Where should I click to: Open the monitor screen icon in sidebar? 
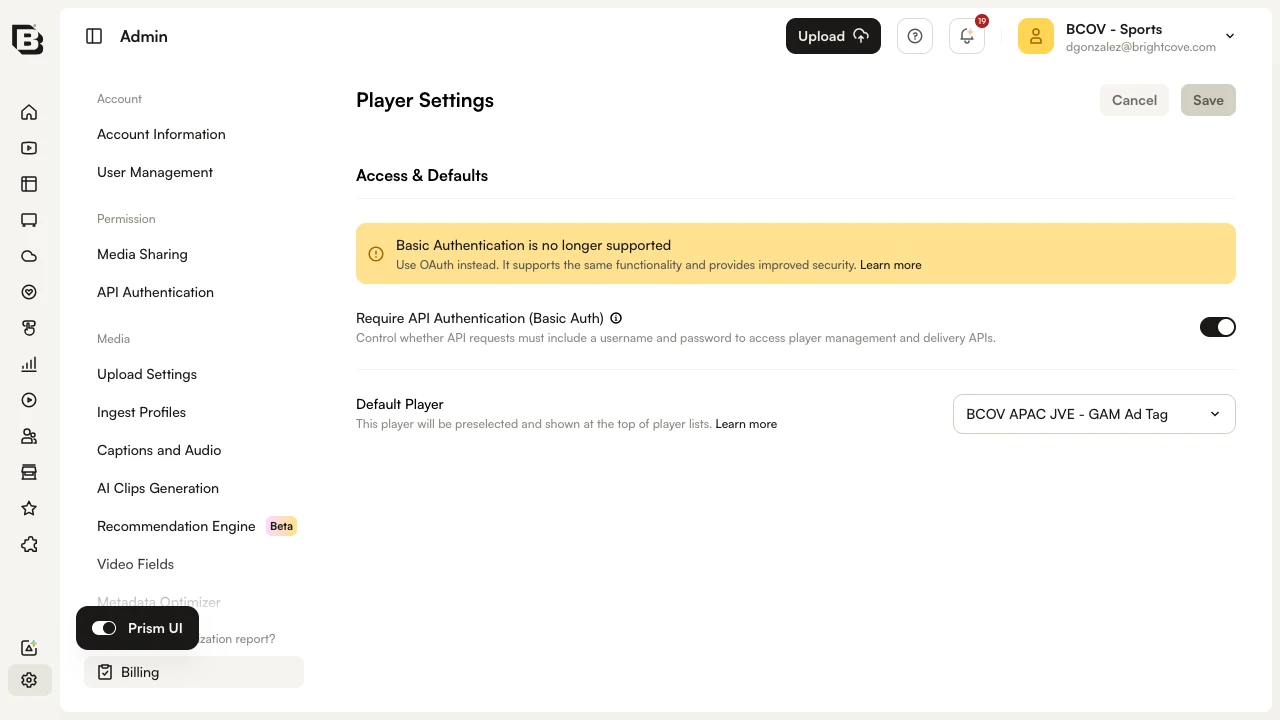click(x=29, y=220)
